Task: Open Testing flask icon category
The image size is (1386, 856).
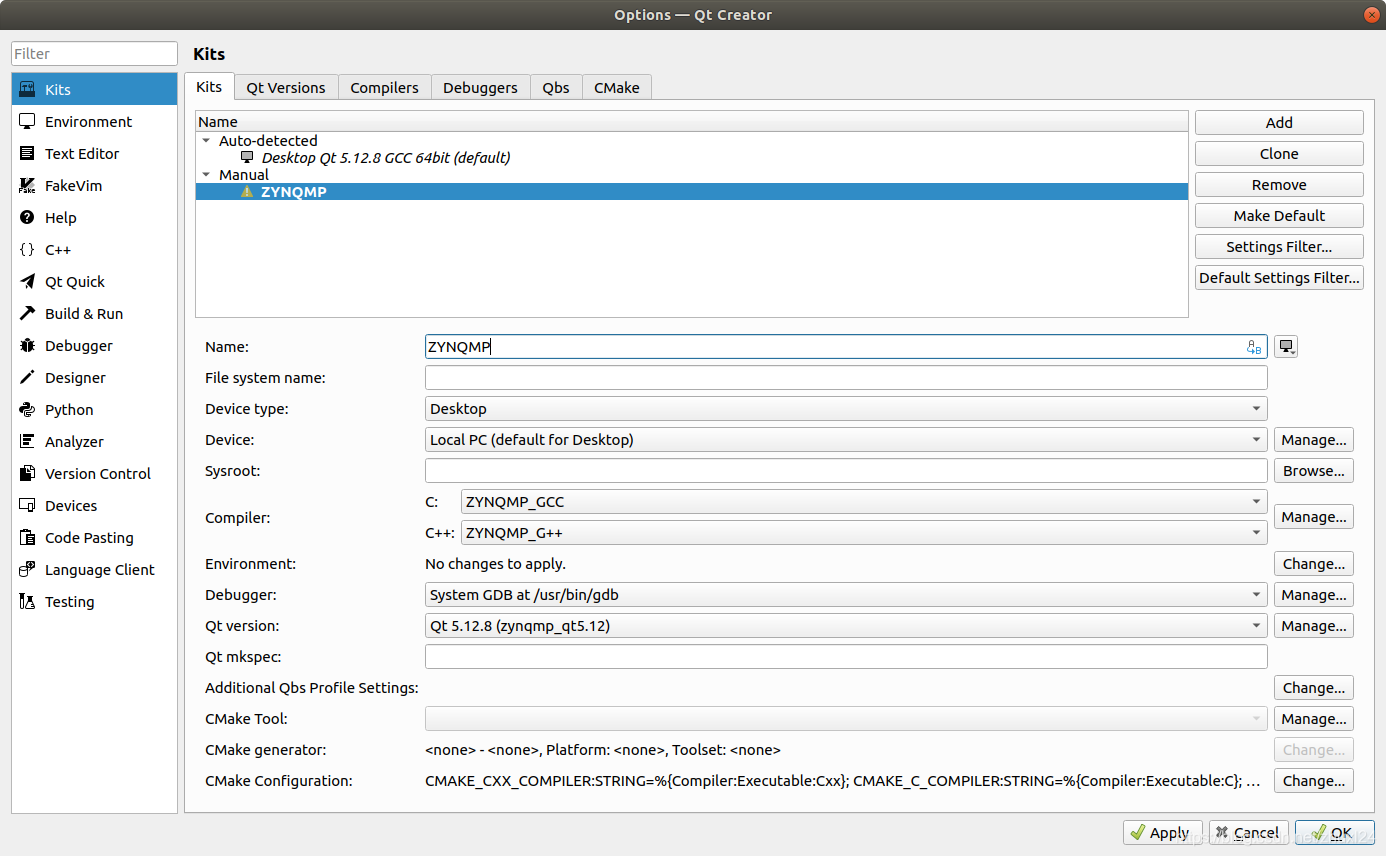Action: (x=28, y=601)
